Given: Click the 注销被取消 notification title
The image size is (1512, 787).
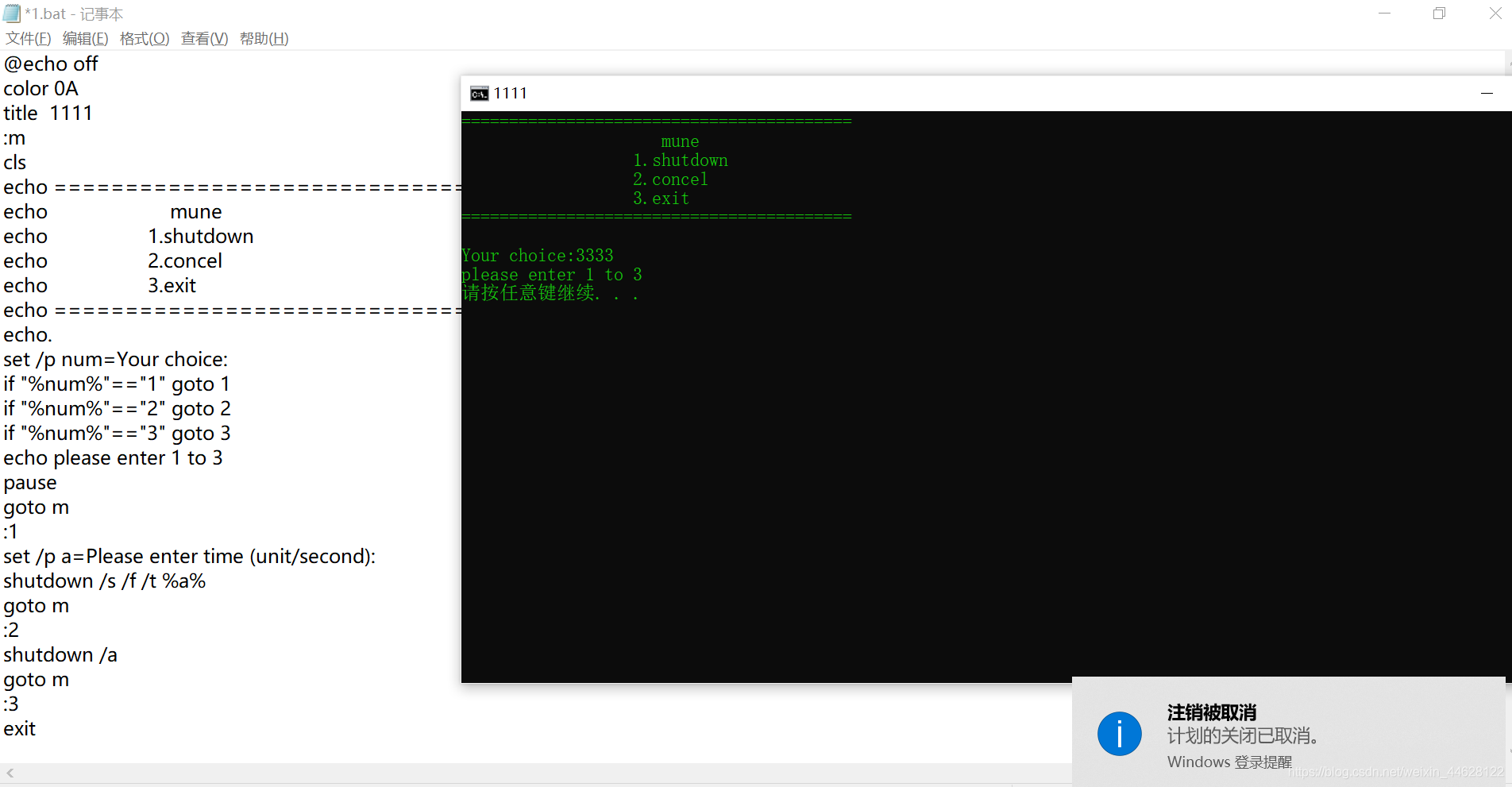Looking at the screenshot, I should click(x=1212, y=712).
